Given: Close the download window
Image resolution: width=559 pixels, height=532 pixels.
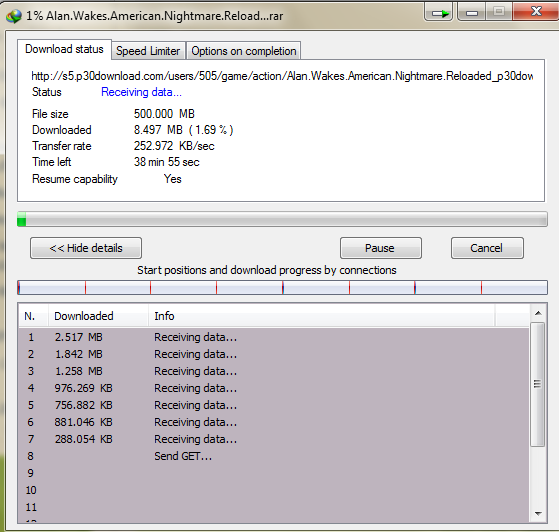Looking at the screenshot, I should pos(536,11).
